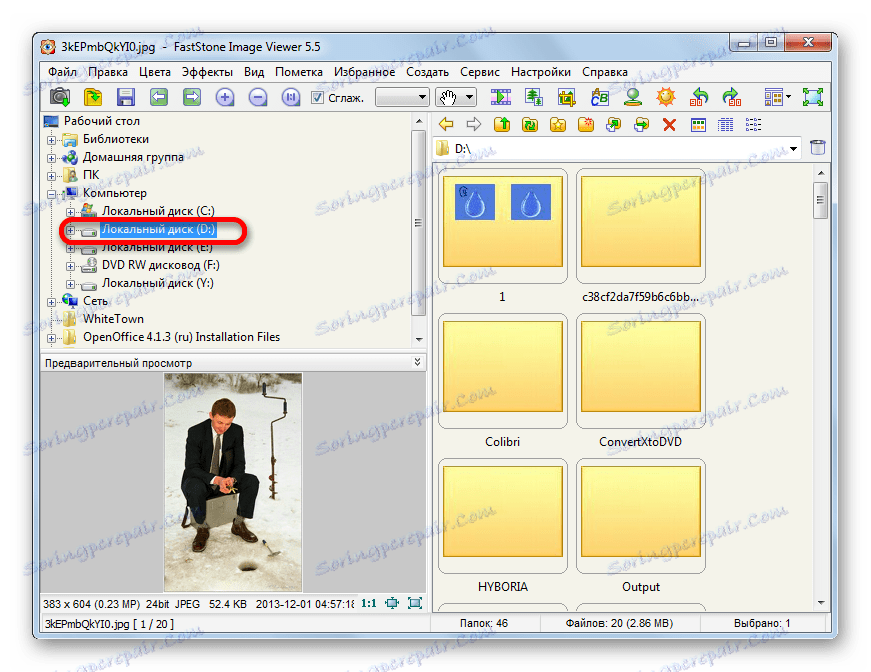Screen dimensions: 871x672
Task: Open the D:\ path dropdown
Action: (793, 148)
